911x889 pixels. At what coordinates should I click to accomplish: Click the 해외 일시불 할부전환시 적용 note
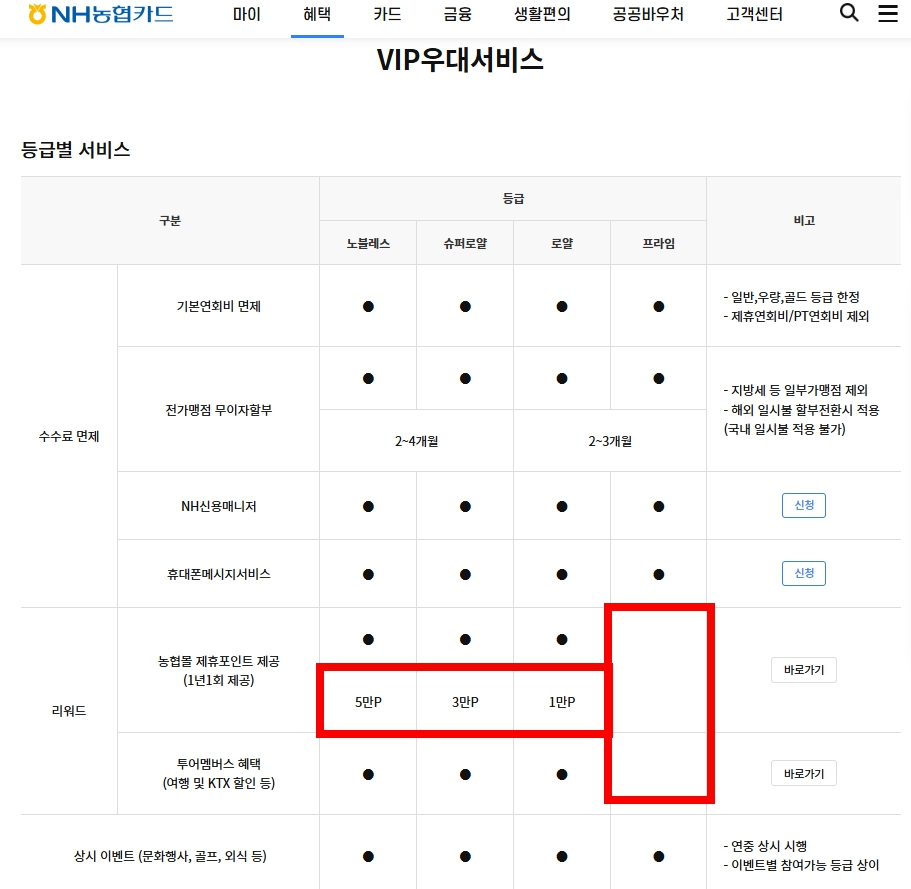coord(801,410)
